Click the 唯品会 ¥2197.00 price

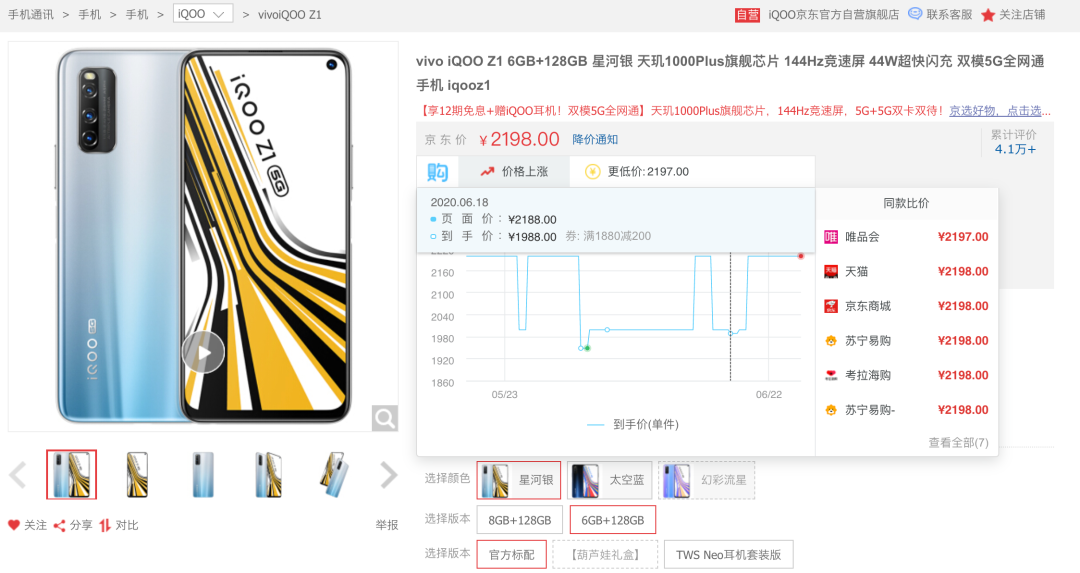click(x=963, y=237)
